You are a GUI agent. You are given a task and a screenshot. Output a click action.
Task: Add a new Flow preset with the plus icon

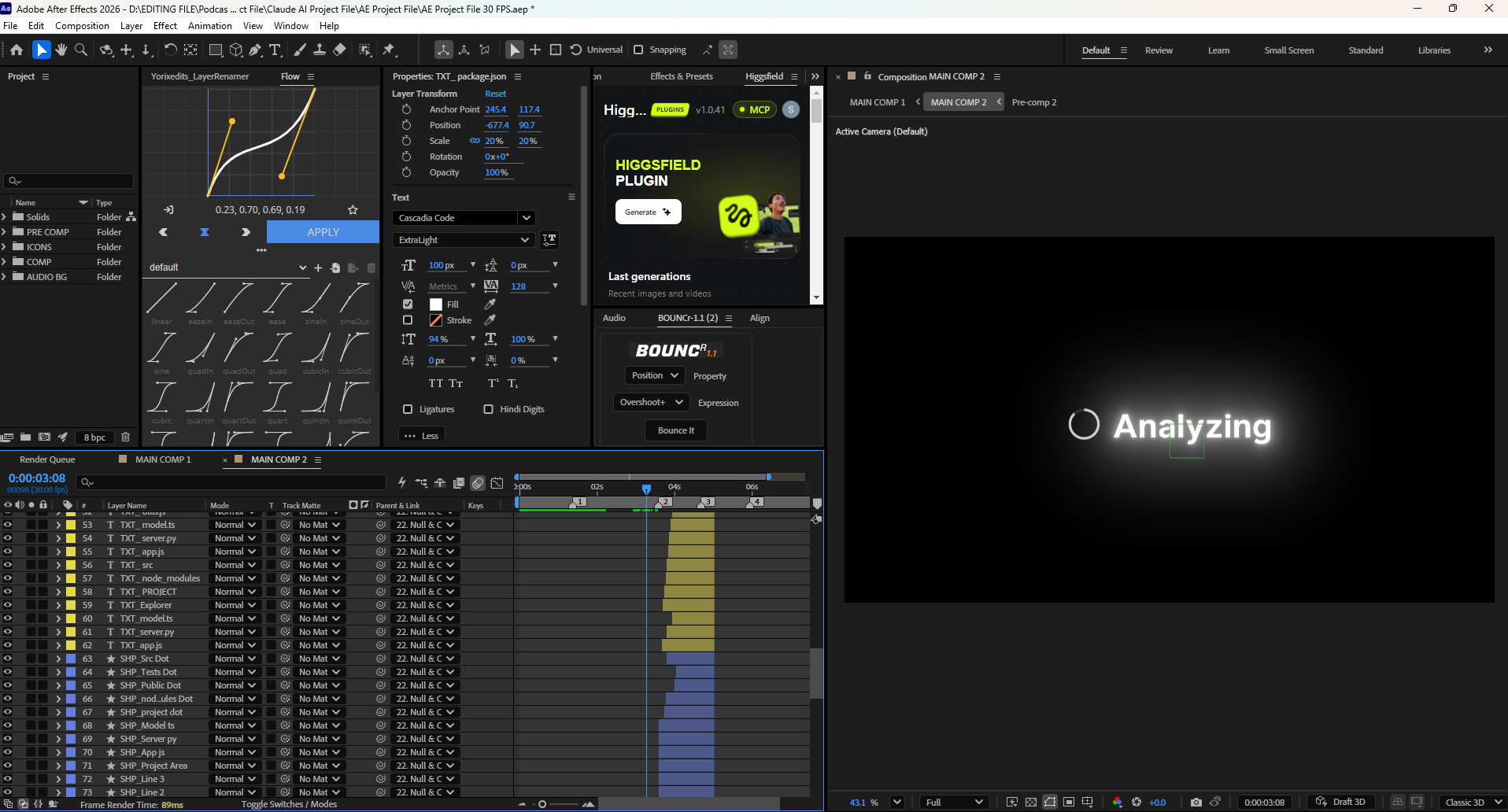pyautogui.click(x=318, y=268)
